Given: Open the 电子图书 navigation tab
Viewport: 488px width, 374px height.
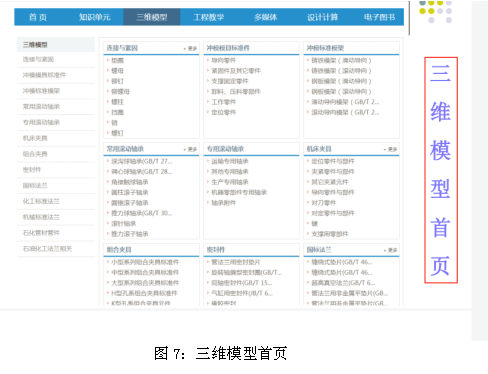Looking at the screenshot, I should pos(379,17).
